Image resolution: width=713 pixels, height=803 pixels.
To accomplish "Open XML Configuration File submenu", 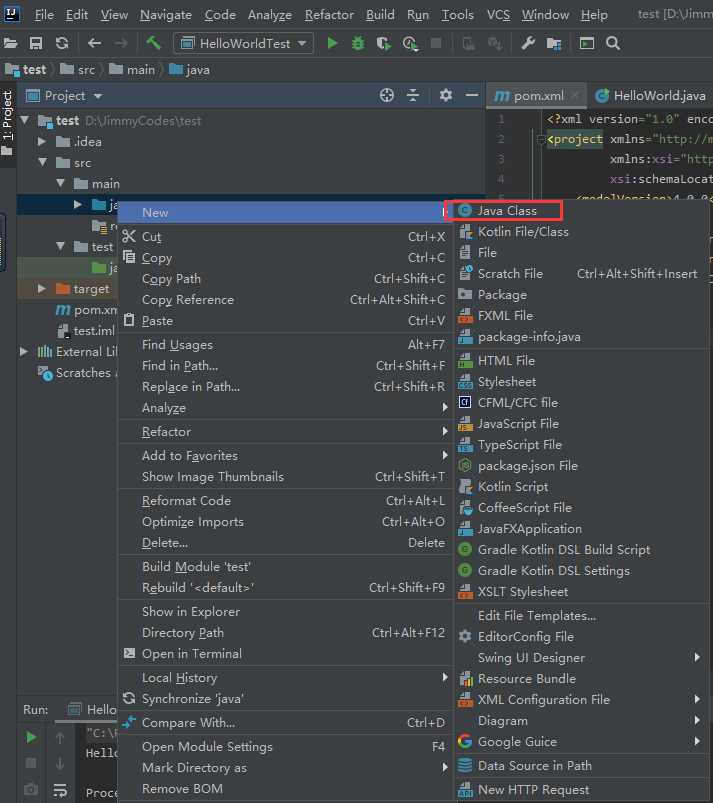I will tap(582, 700).
